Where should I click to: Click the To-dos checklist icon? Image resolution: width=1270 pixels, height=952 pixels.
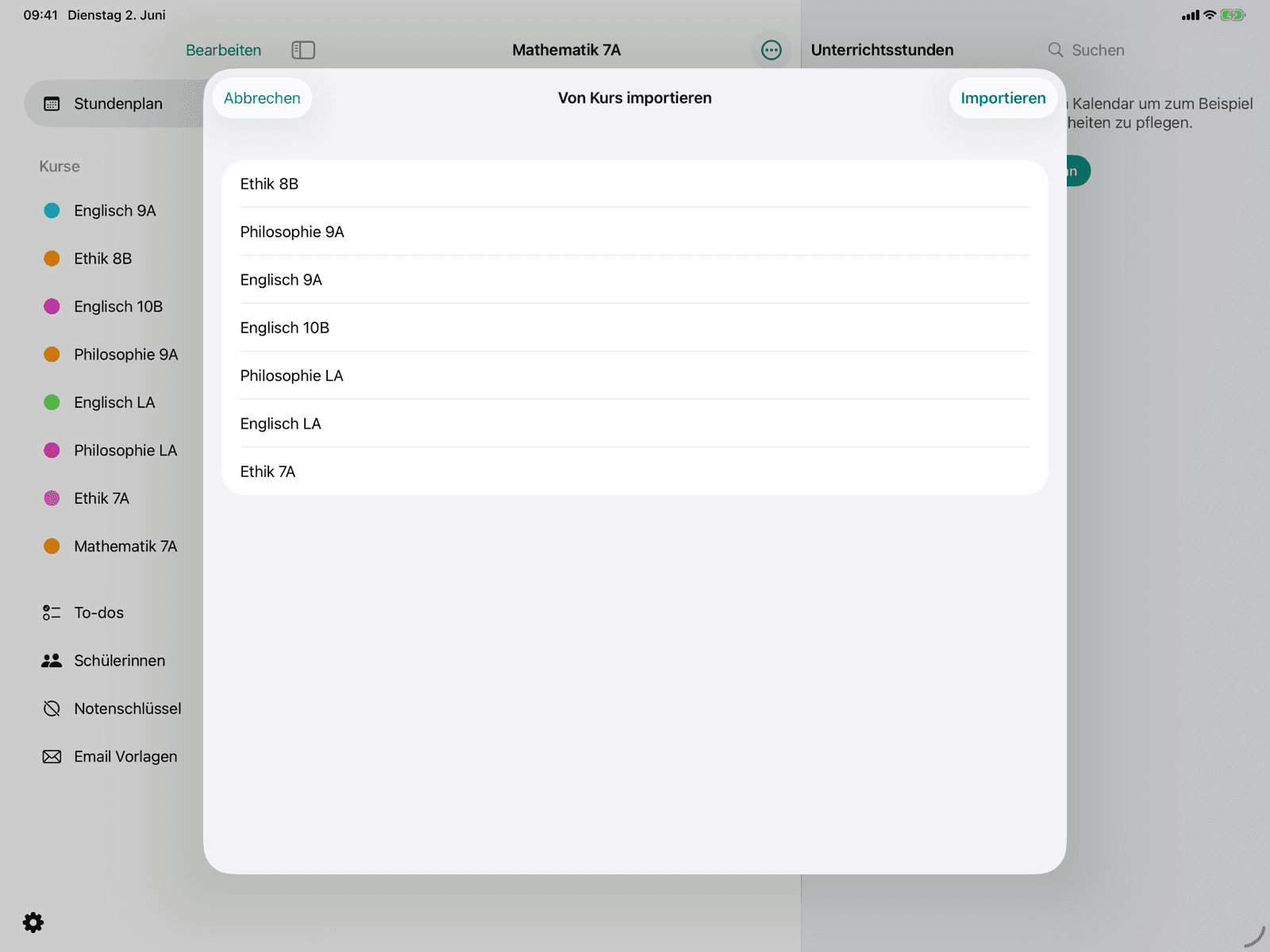coord(52,612)
